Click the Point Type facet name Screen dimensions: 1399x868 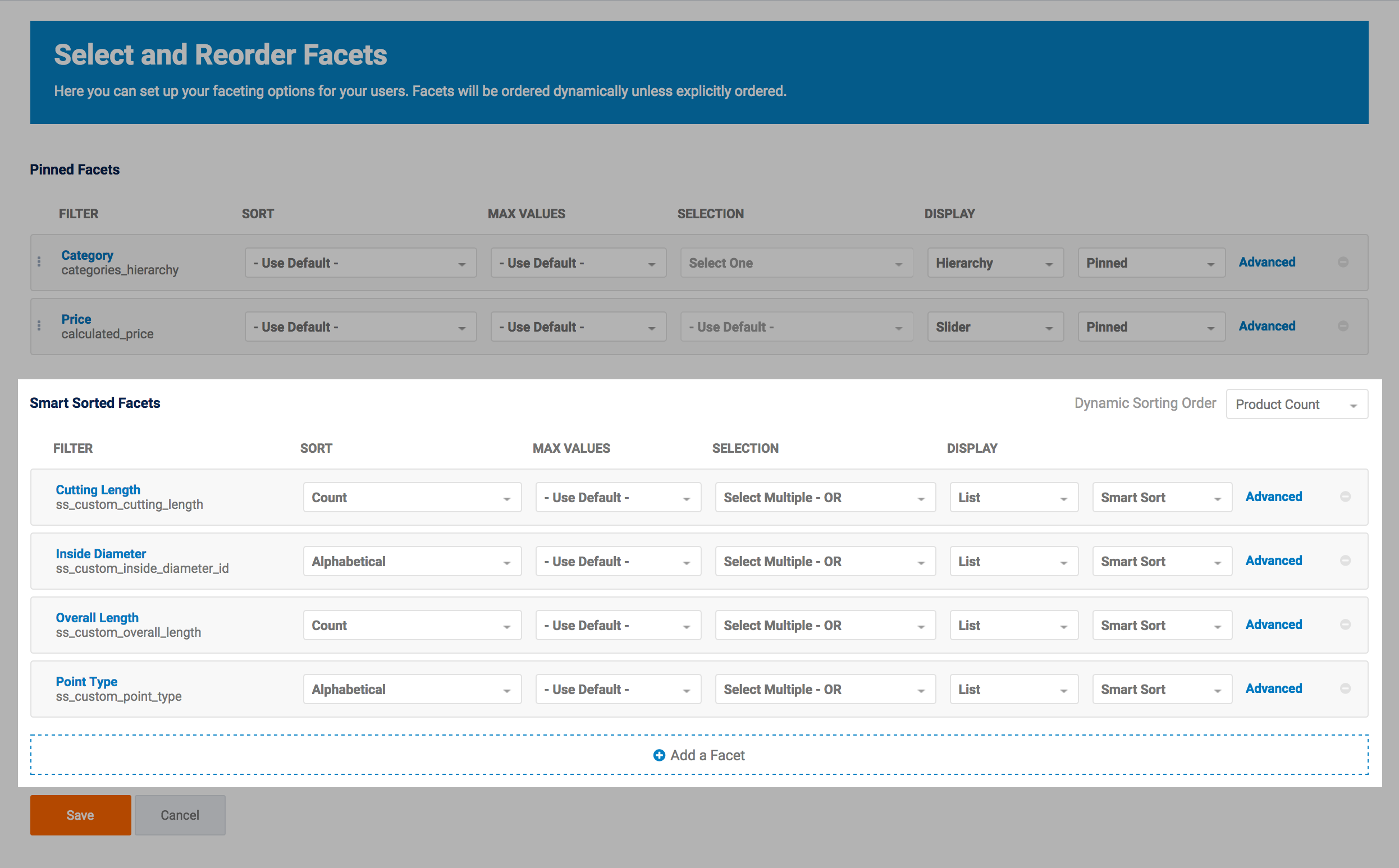point(86,681)
